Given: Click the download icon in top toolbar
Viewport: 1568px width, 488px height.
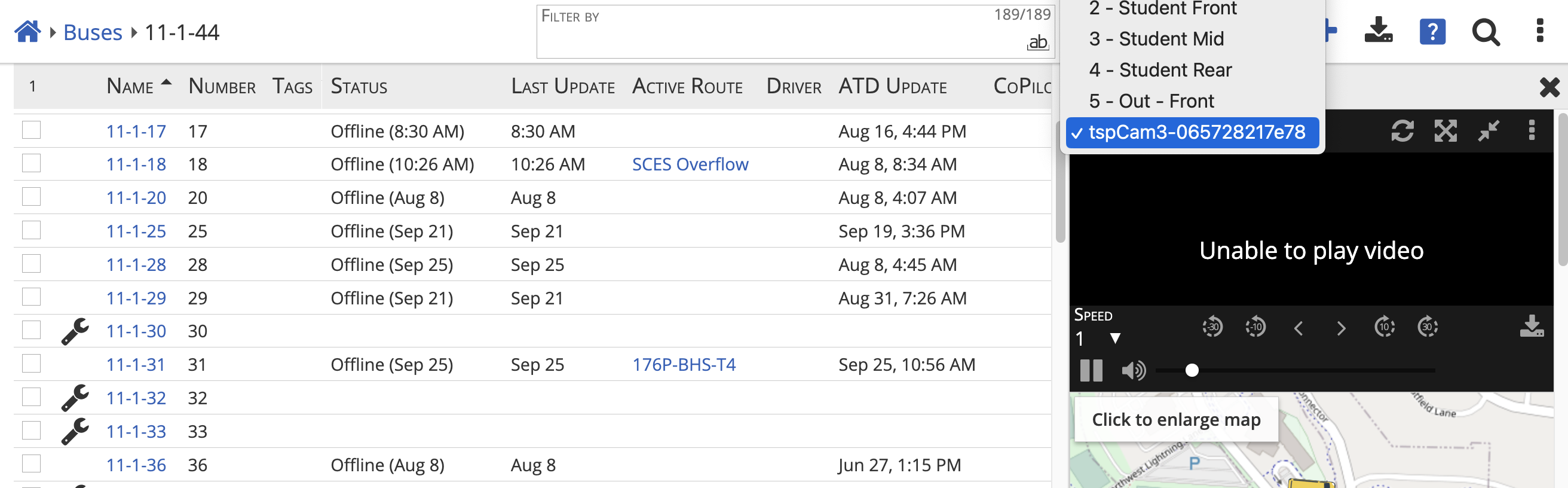Looking at the screenshot, I should [x=1378, y=31].
